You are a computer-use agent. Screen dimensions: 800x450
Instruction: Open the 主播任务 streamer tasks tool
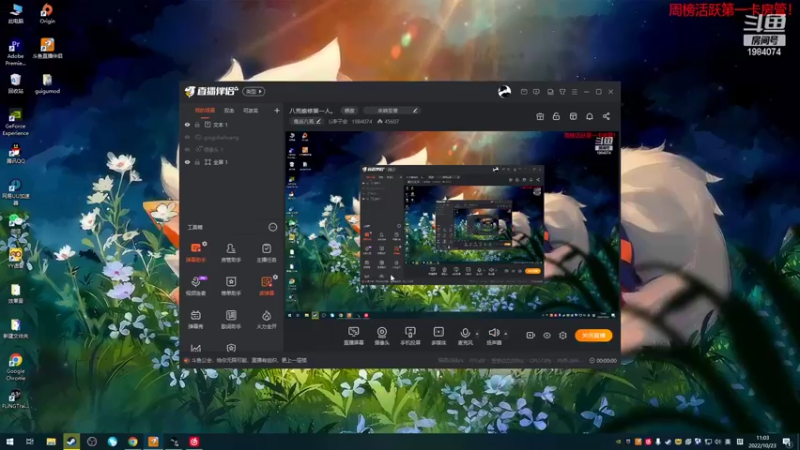[266, 253]
